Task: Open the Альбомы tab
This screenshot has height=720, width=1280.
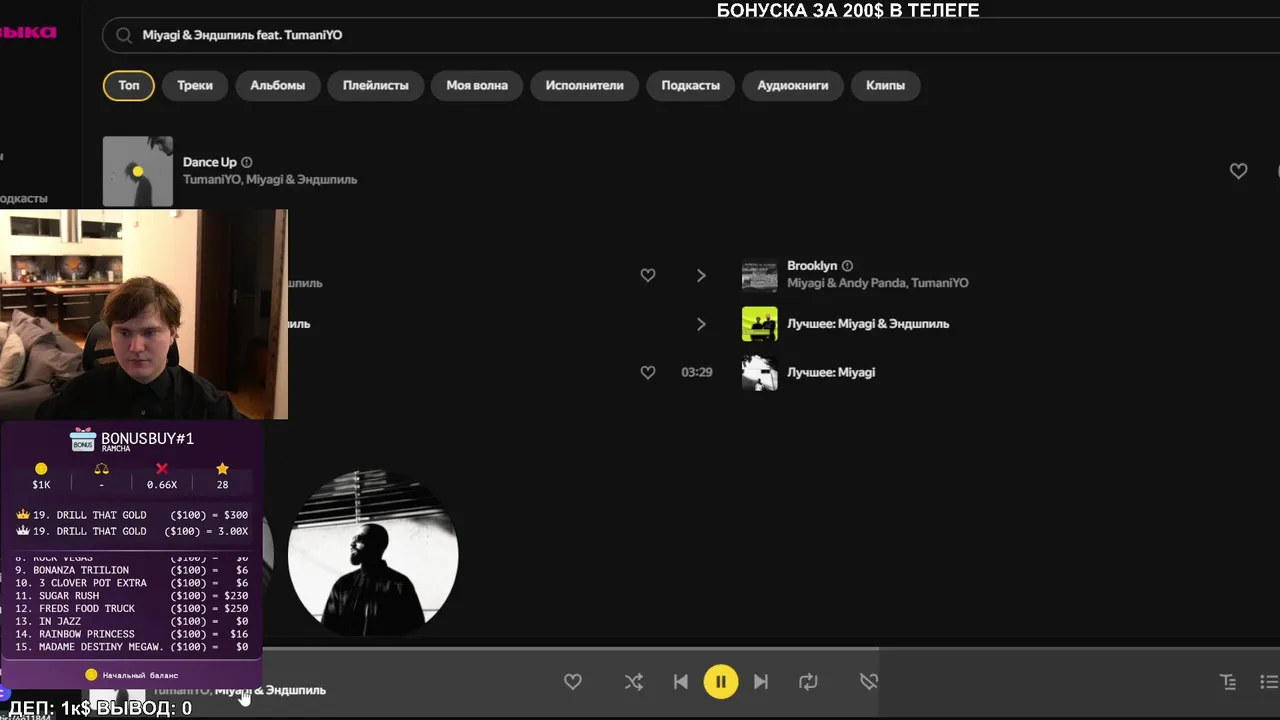Action: 277,85
